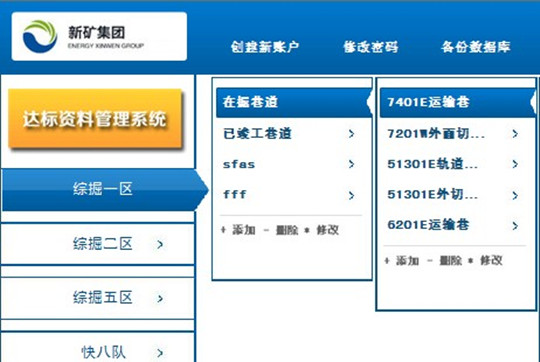540x362 pixels.
Task: Click the arrow icon next to sfas
Action: 351,164
